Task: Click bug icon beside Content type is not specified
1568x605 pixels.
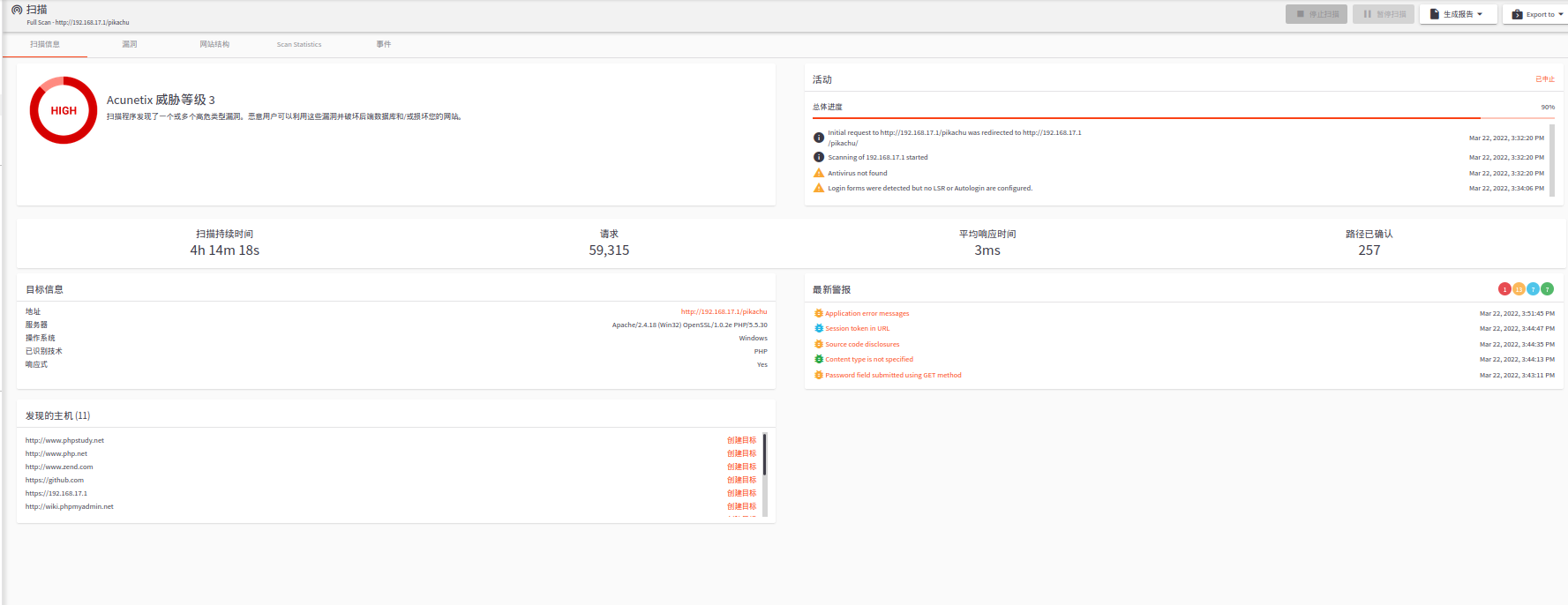Action: 819,359
